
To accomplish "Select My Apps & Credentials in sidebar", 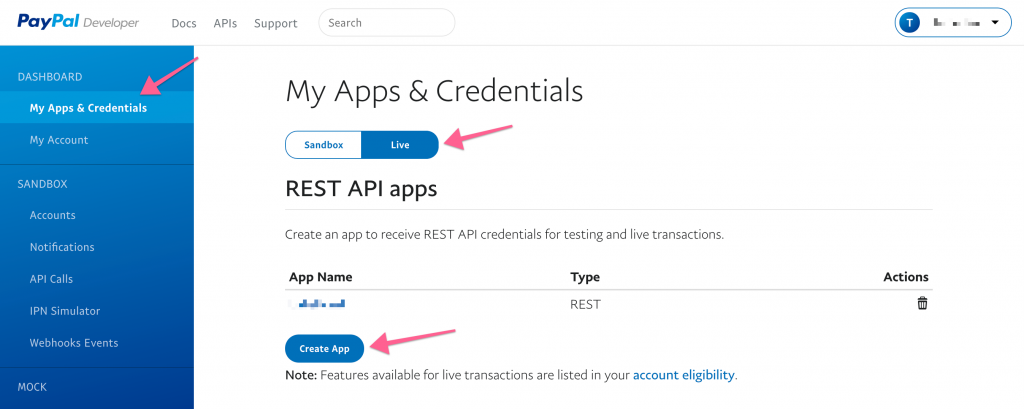I will click(x=88, y=108).
